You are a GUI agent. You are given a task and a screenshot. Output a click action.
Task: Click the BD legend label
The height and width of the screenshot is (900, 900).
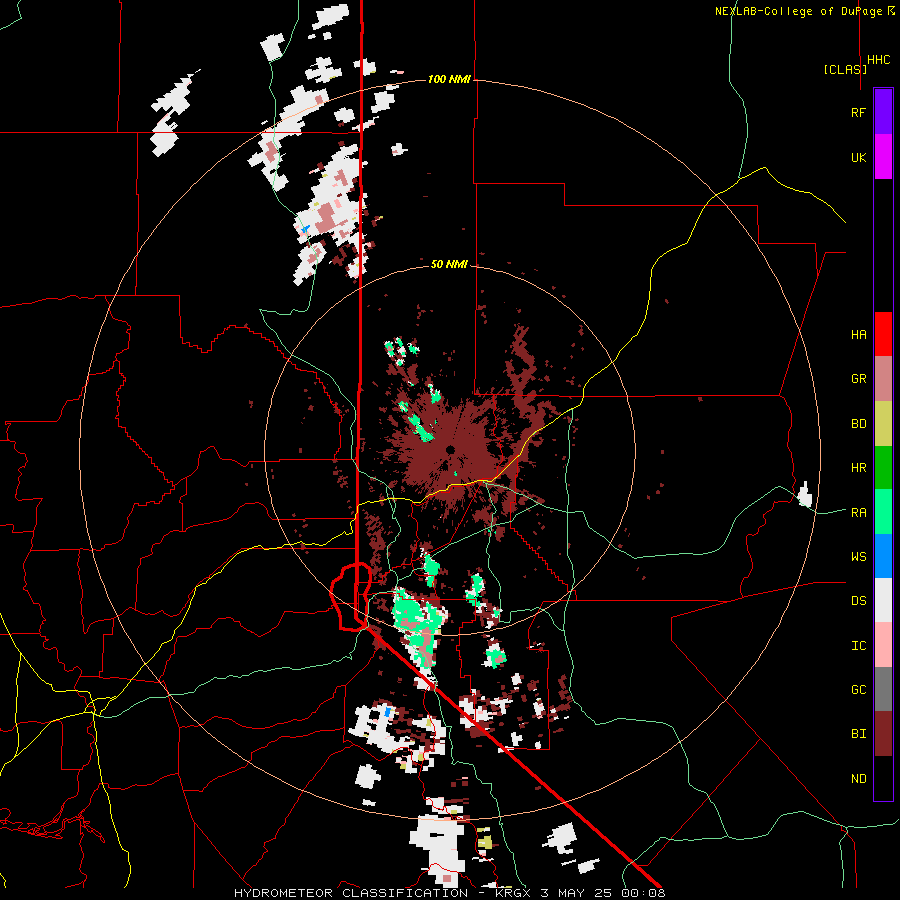click(858, 424)
